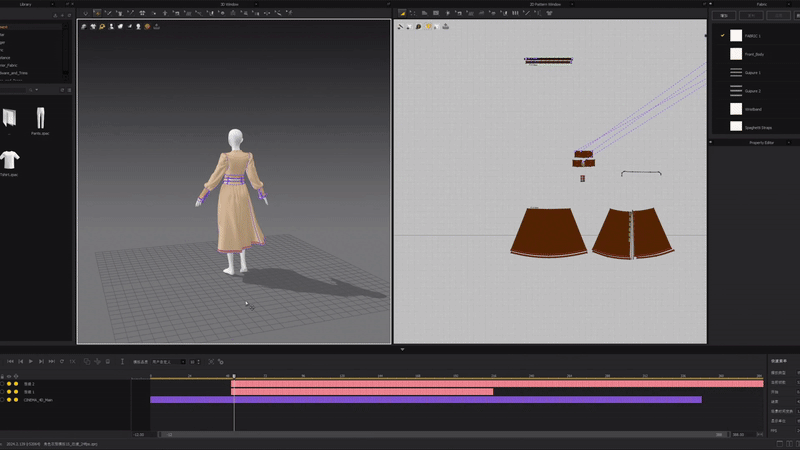Open the Pants garment thumbnail in Library
This screenshot has height=450, width=800.
[x=40, y=120]
